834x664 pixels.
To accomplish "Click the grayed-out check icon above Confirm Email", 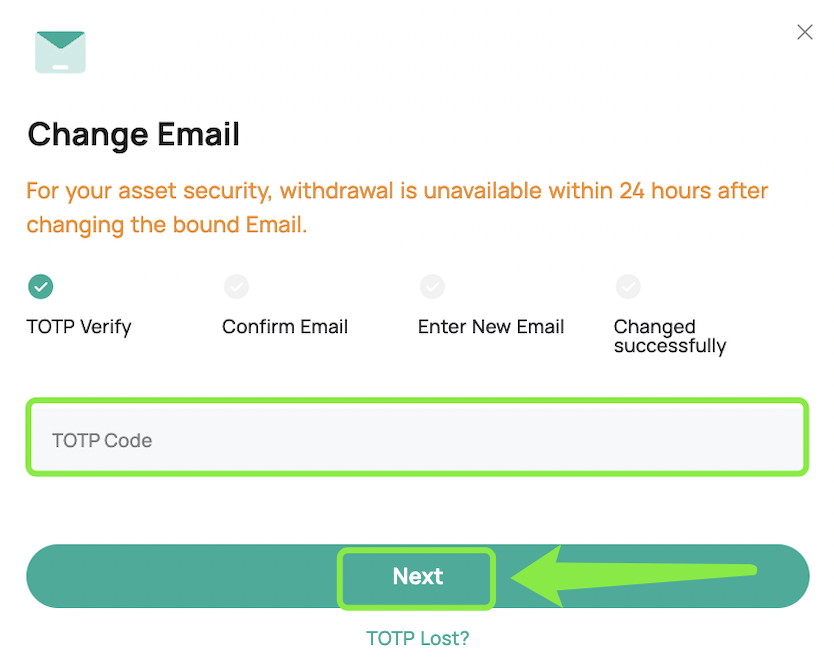I will (236, 286).
